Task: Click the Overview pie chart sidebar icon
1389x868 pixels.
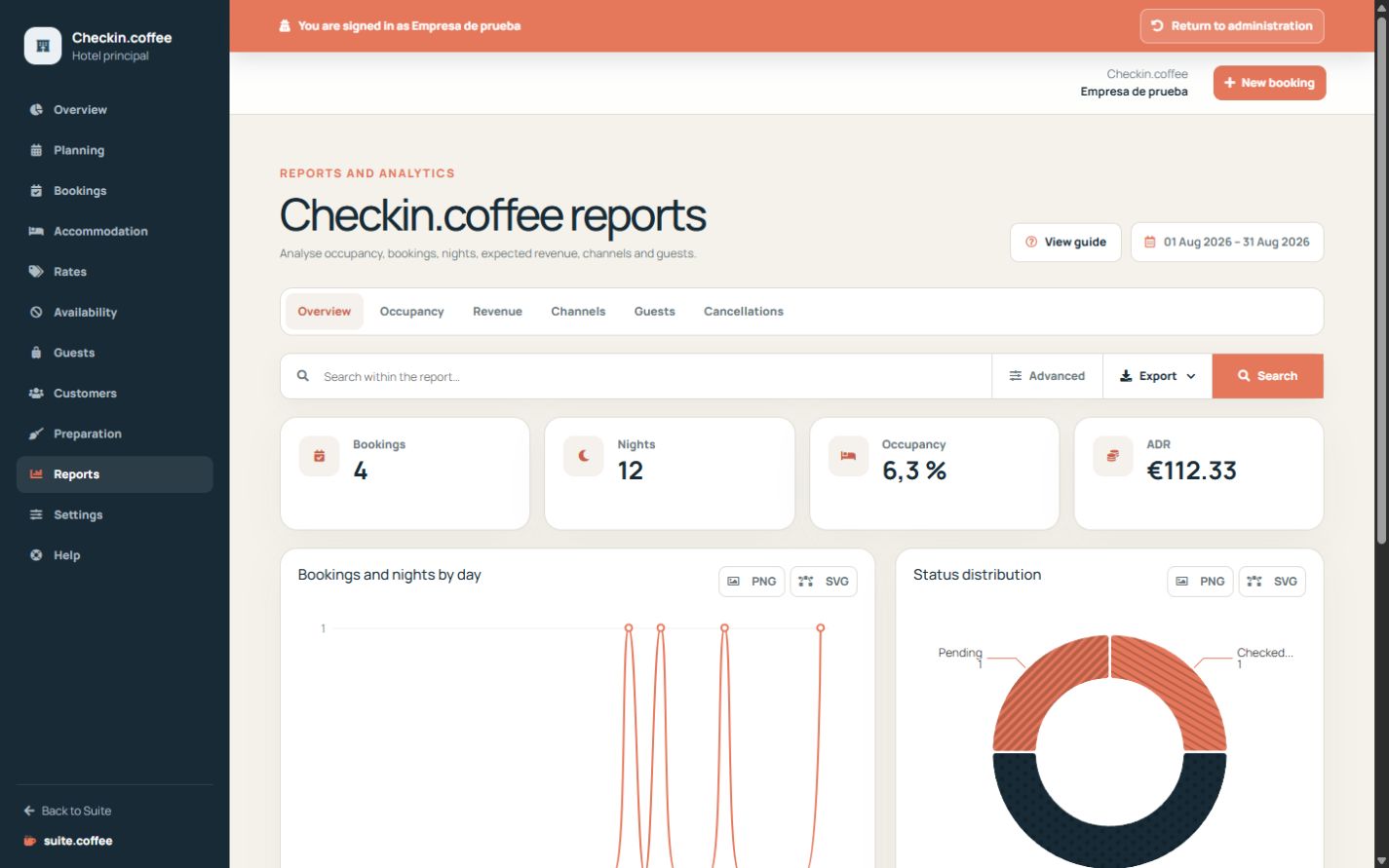Action: click(x=36, y=110)
